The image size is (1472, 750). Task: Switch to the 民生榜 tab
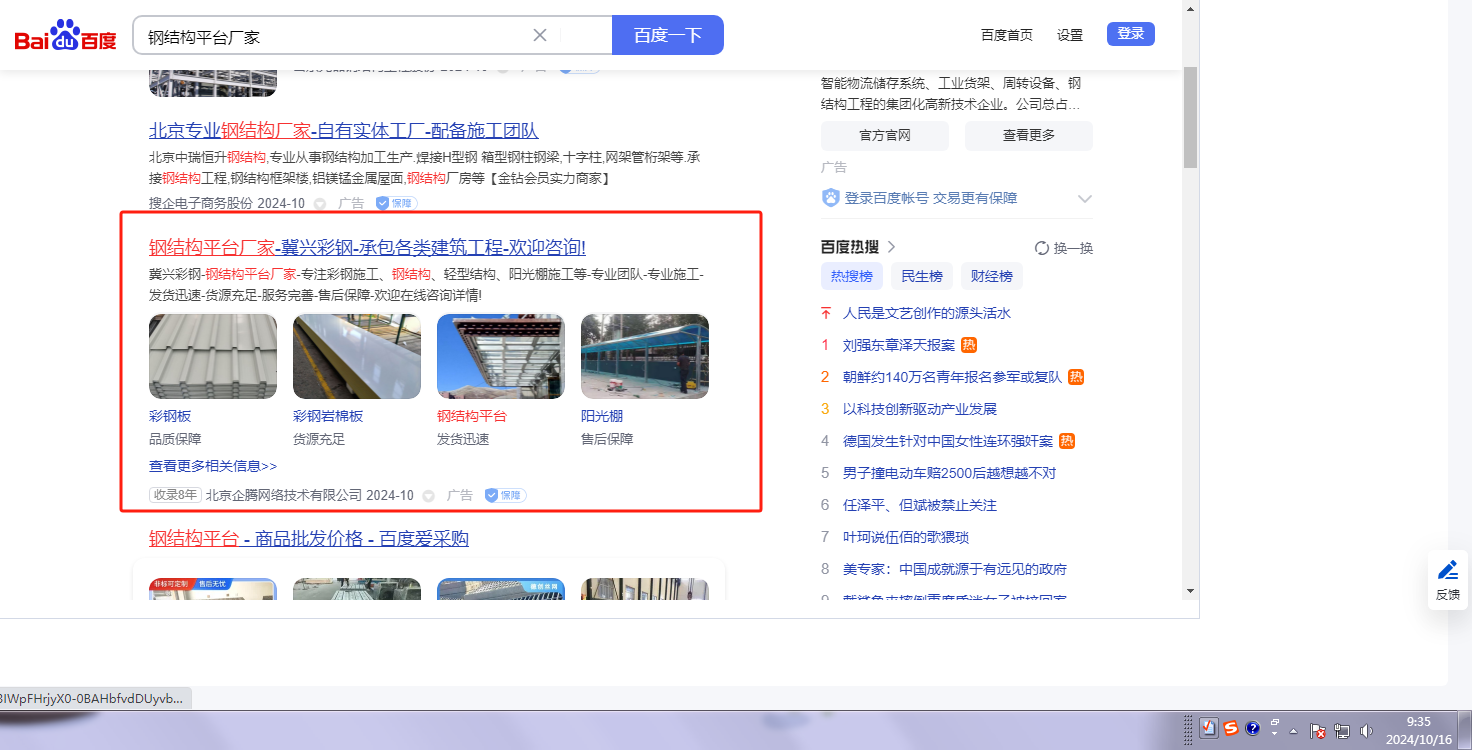[x=921, y=276]
